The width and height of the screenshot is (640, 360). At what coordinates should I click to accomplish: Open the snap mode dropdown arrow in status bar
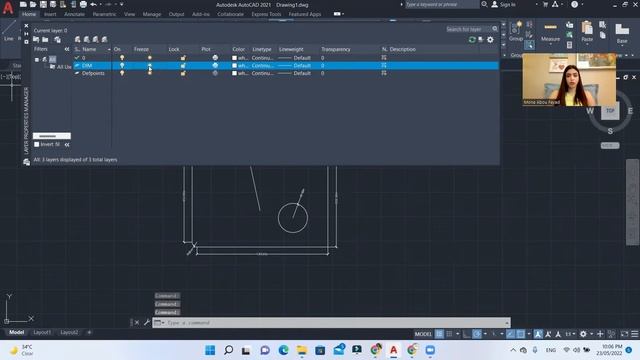pos(458,334)
